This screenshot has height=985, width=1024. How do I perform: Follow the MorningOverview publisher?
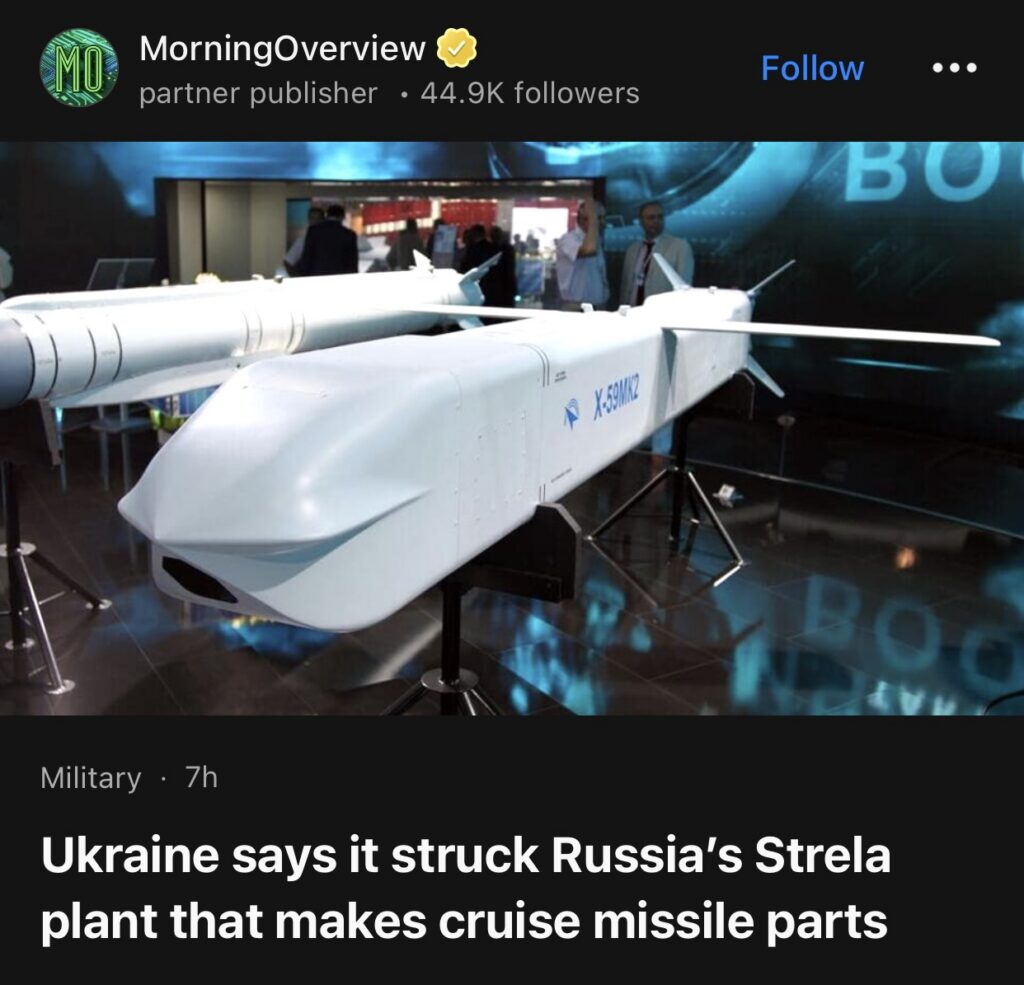[812, 68]
